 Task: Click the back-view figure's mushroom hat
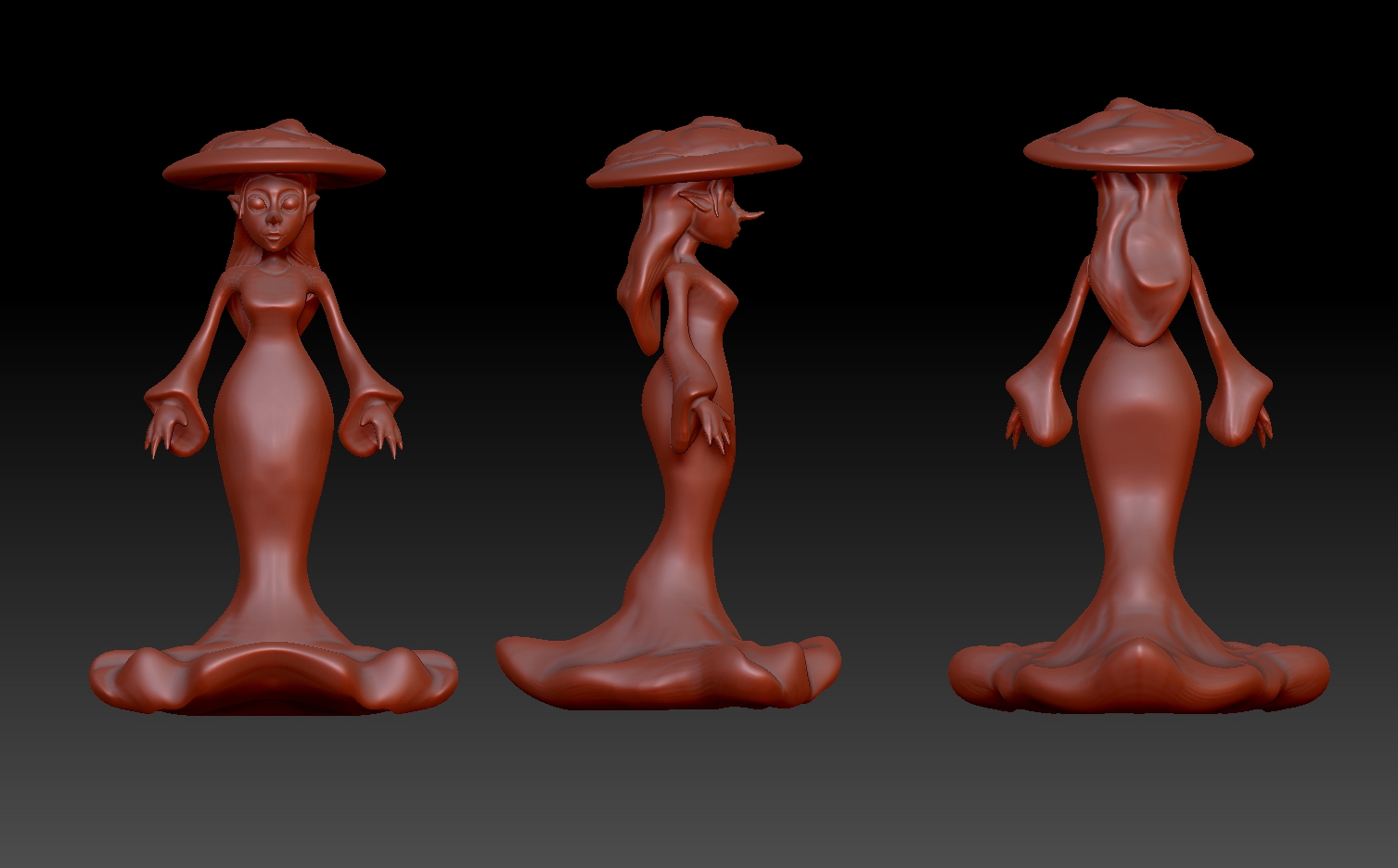[1138, 139]
